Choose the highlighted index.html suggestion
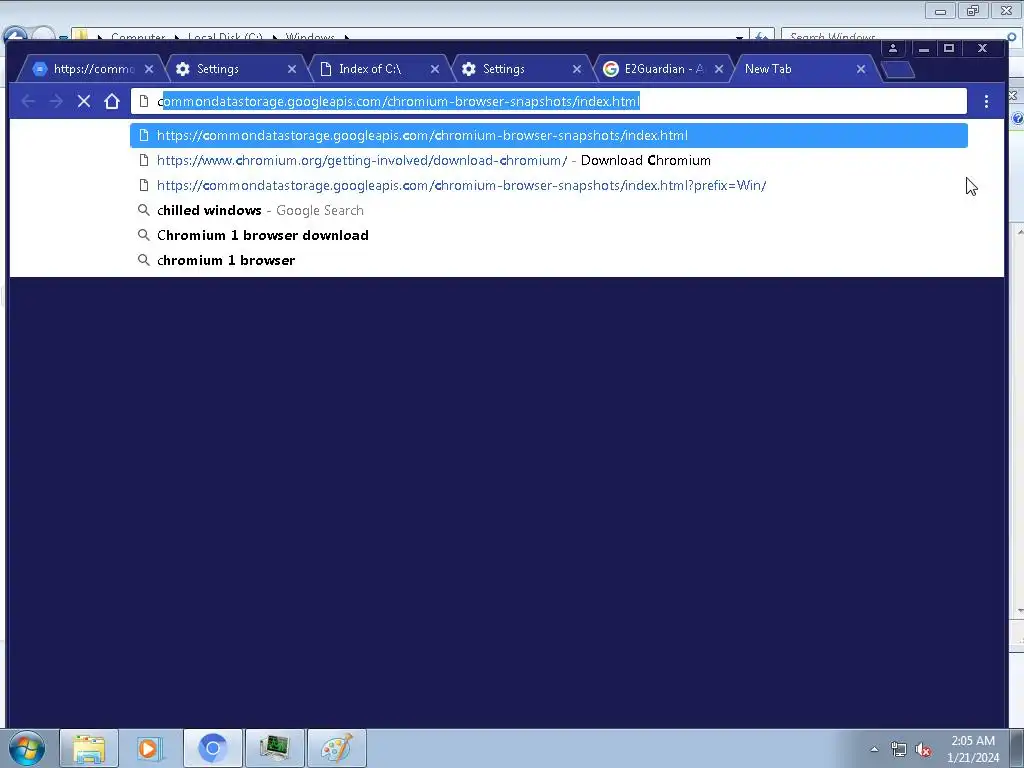This screenshot has width=1024, height=768. point(549,135)
